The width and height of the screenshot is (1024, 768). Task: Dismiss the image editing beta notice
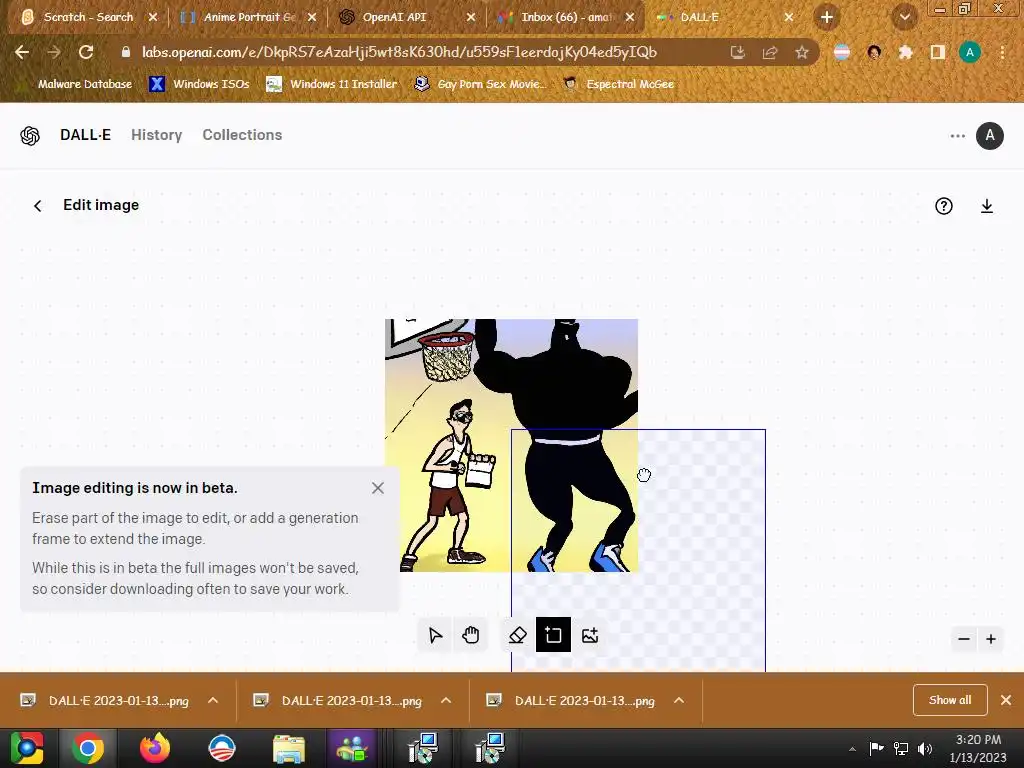pos(377,488)
